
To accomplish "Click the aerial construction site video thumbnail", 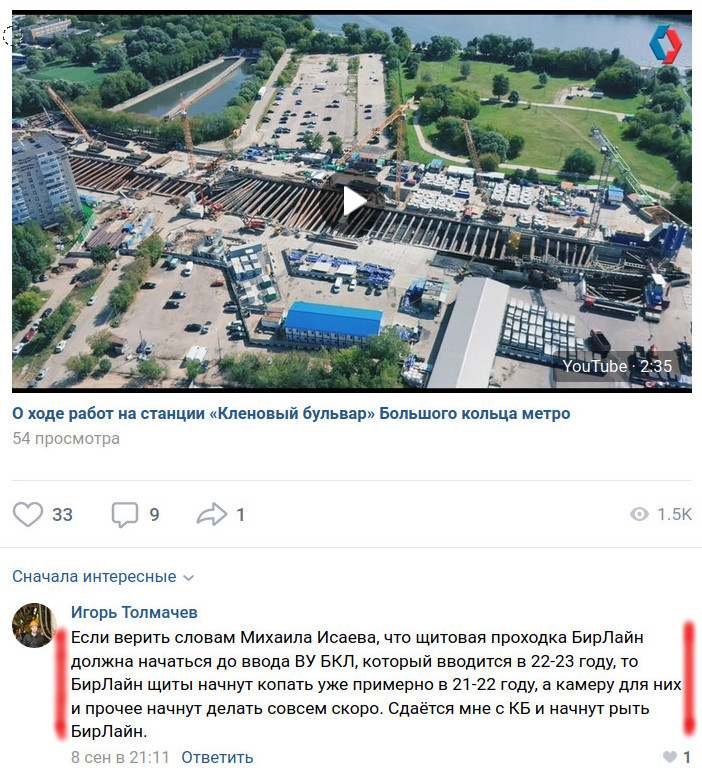I will click(x=351, y=201).
